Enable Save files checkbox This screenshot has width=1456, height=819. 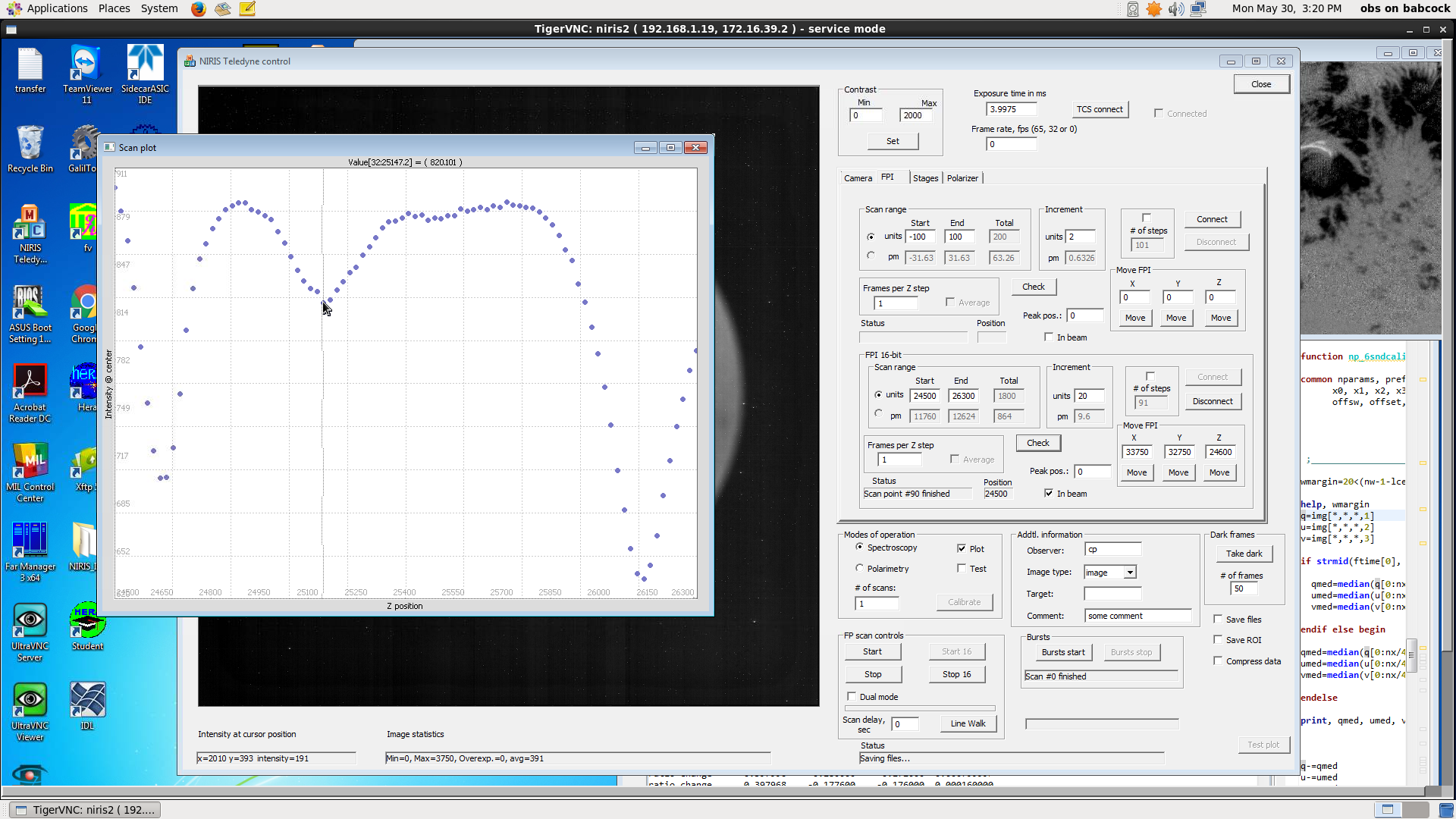(1218, 619)
